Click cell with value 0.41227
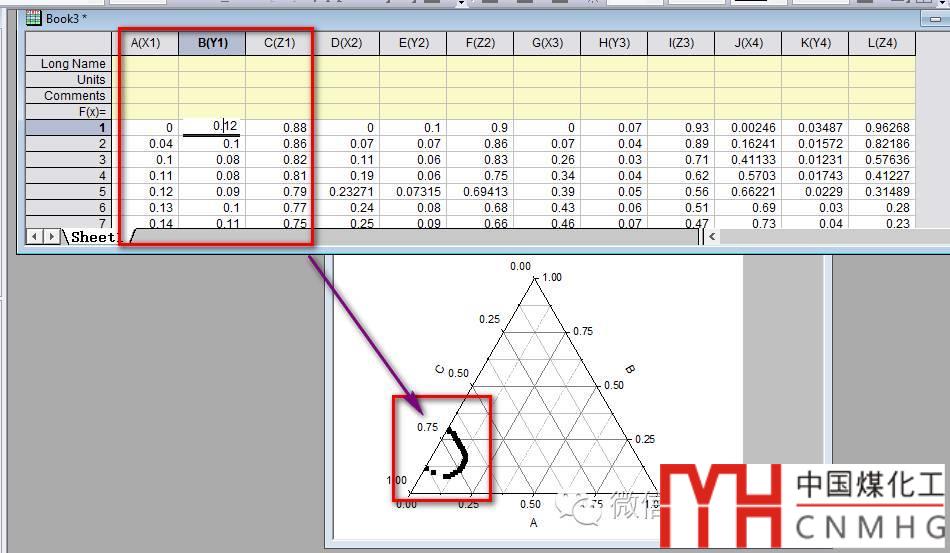The height and width of the screenshot is (553, 950). (882, 176)
